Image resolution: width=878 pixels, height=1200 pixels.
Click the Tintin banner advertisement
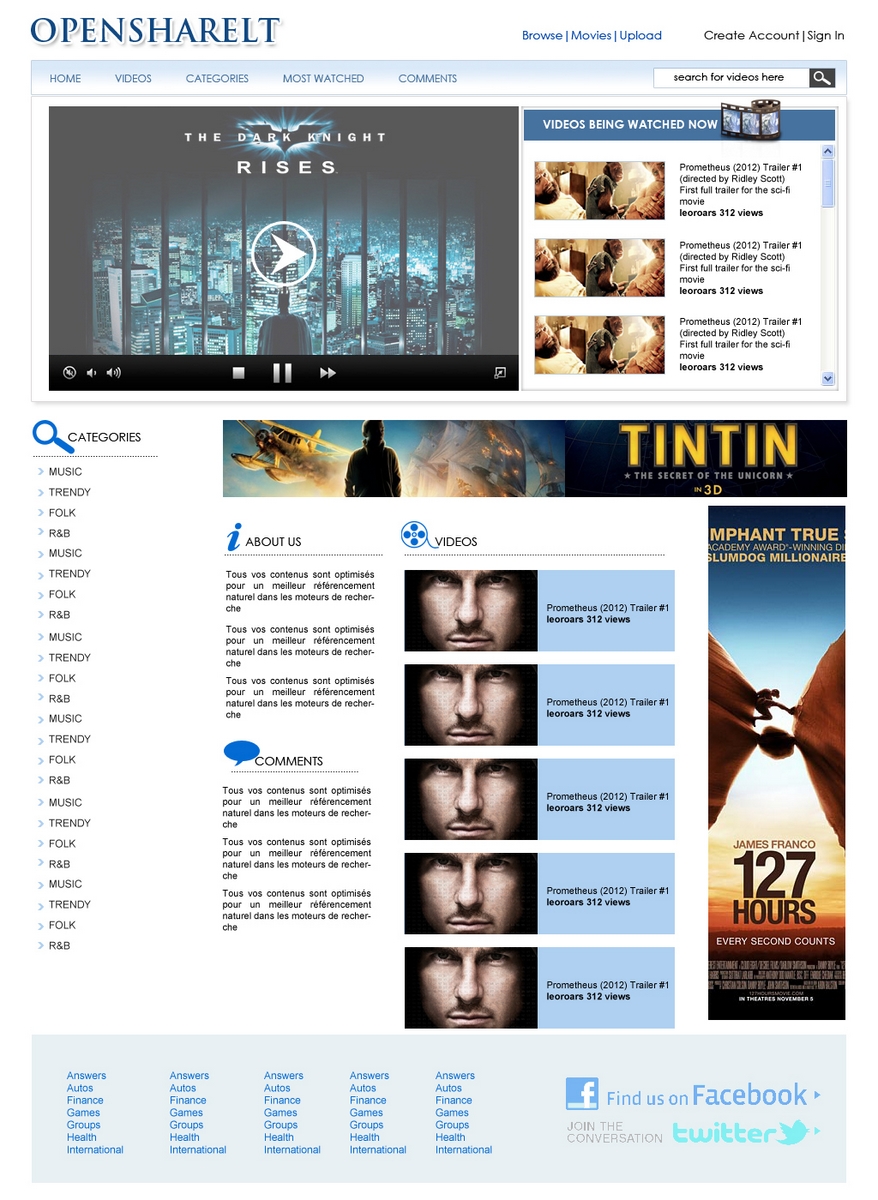tap(535, 458)
